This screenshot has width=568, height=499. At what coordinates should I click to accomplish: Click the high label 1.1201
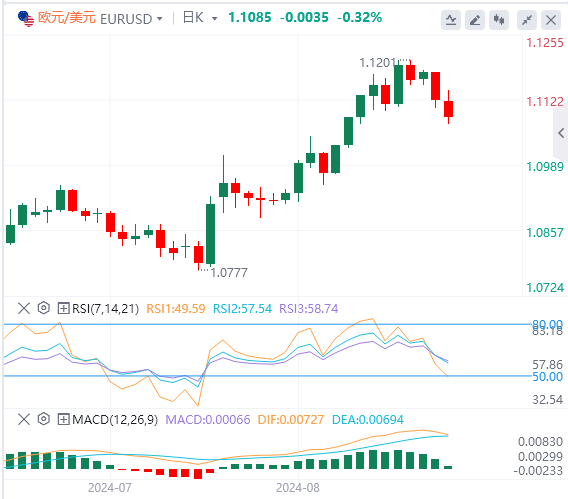[x=378, y=63]
